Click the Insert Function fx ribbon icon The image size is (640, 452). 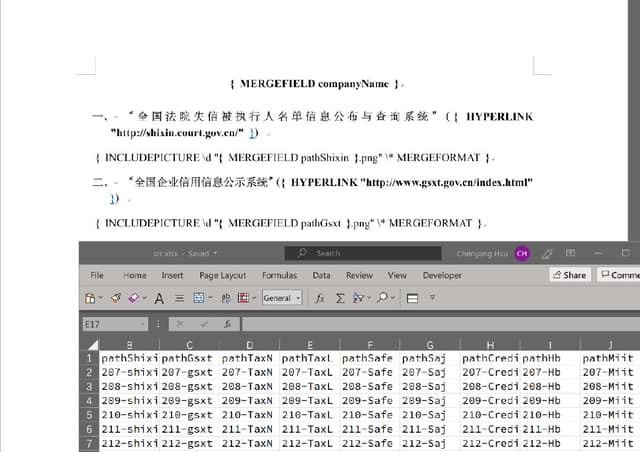(320, 298)
